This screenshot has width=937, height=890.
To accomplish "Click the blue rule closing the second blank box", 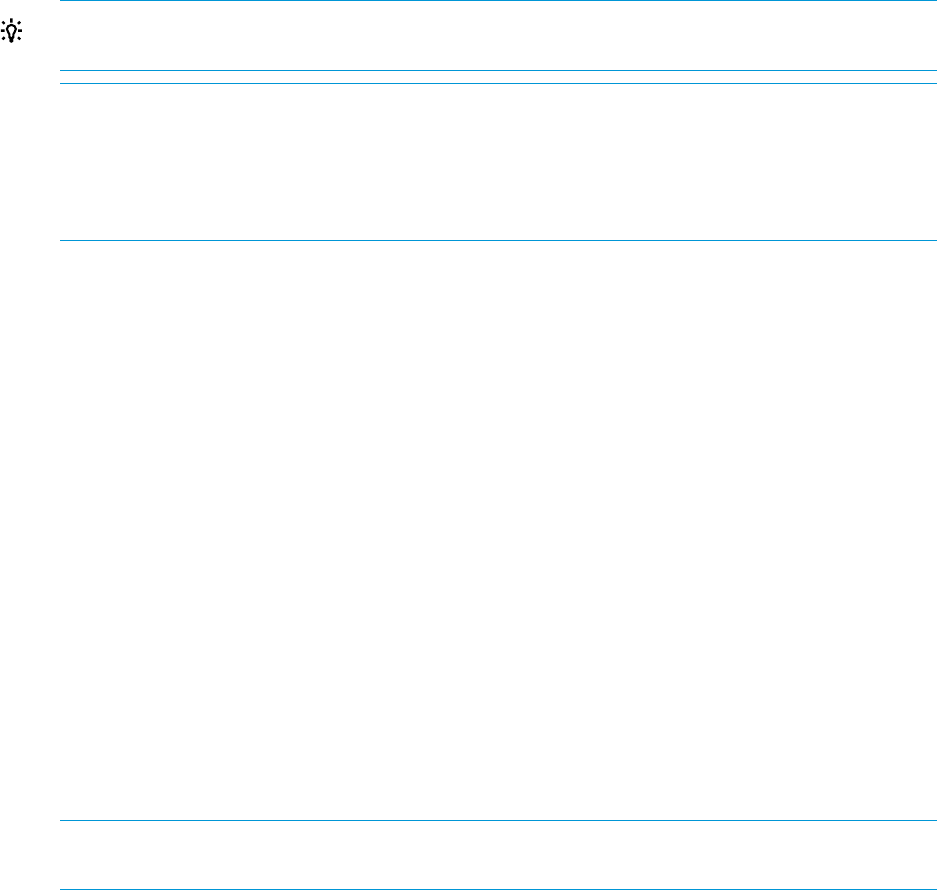I will click(498, 240).
